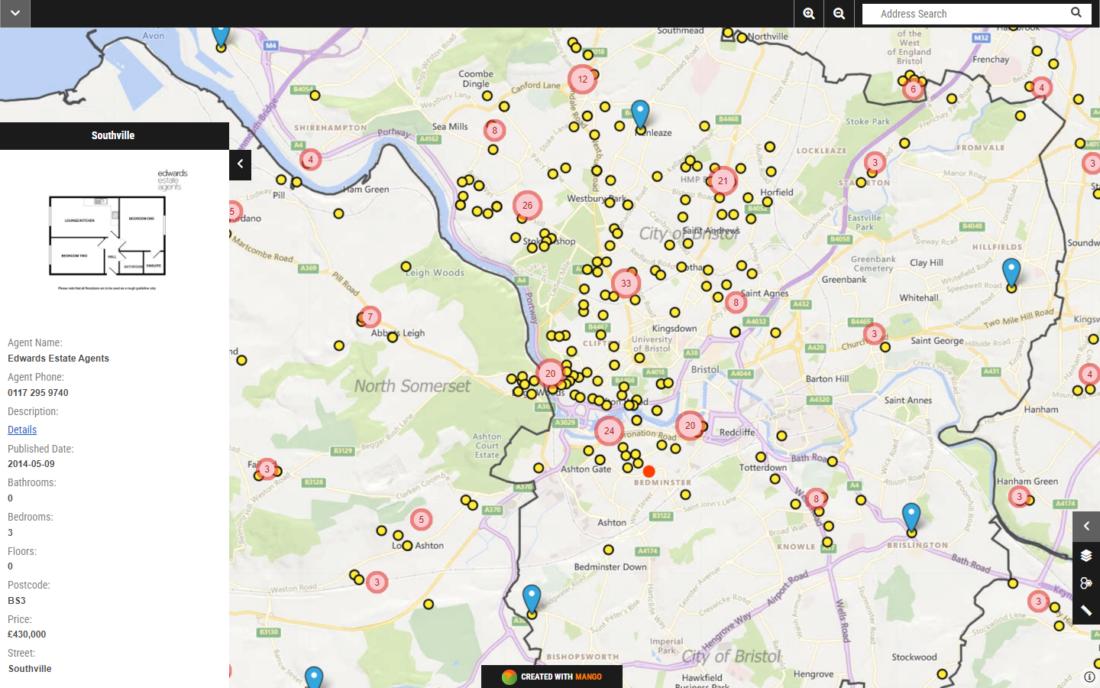The width and height of the screenshot is (1100, 688).
Task: Click the cluster marker showing 21 near Horfield
Action: pos(722,180)
